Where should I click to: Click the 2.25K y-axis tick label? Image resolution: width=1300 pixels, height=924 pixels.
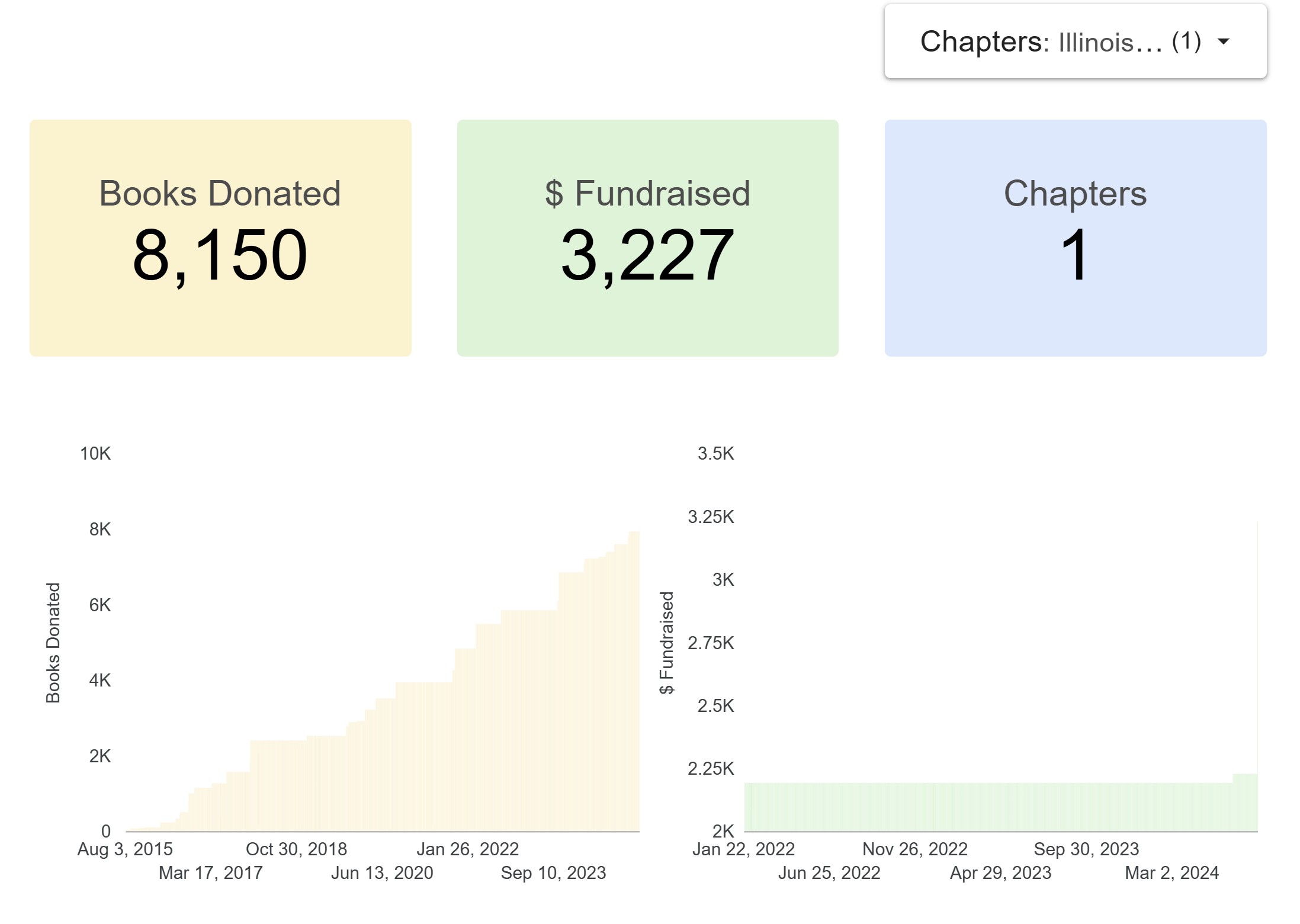[x=711, y=769]
